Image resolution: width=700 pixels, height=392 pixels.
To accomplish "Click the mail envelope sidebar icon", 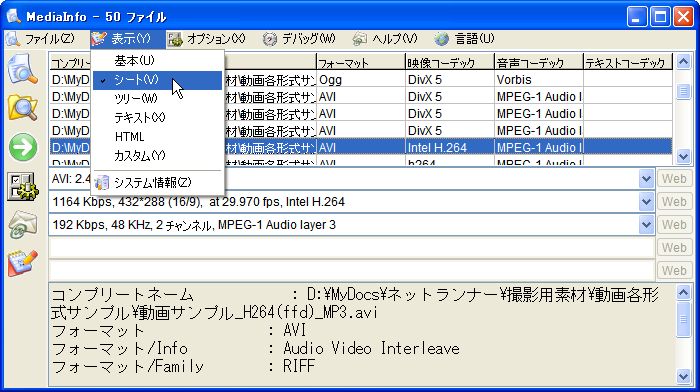I will point(22,225).
